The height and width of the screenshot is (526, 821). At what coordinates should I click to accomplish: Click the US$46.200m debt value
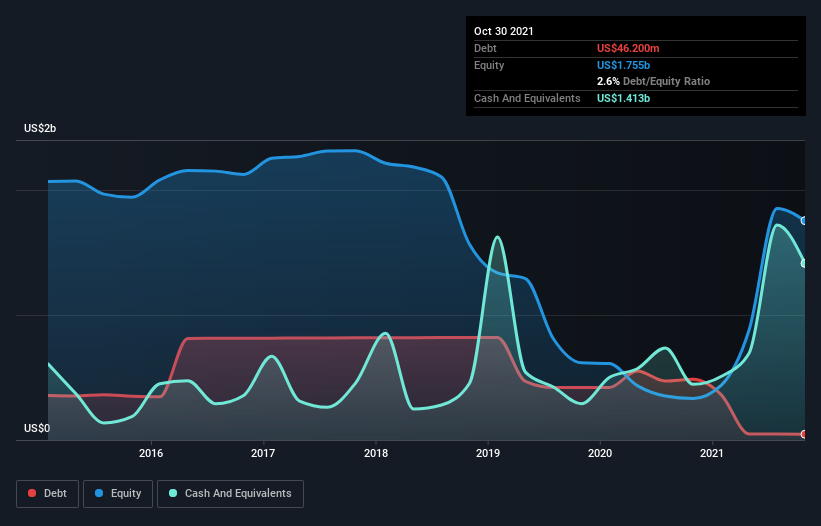[x=628, y=48]
